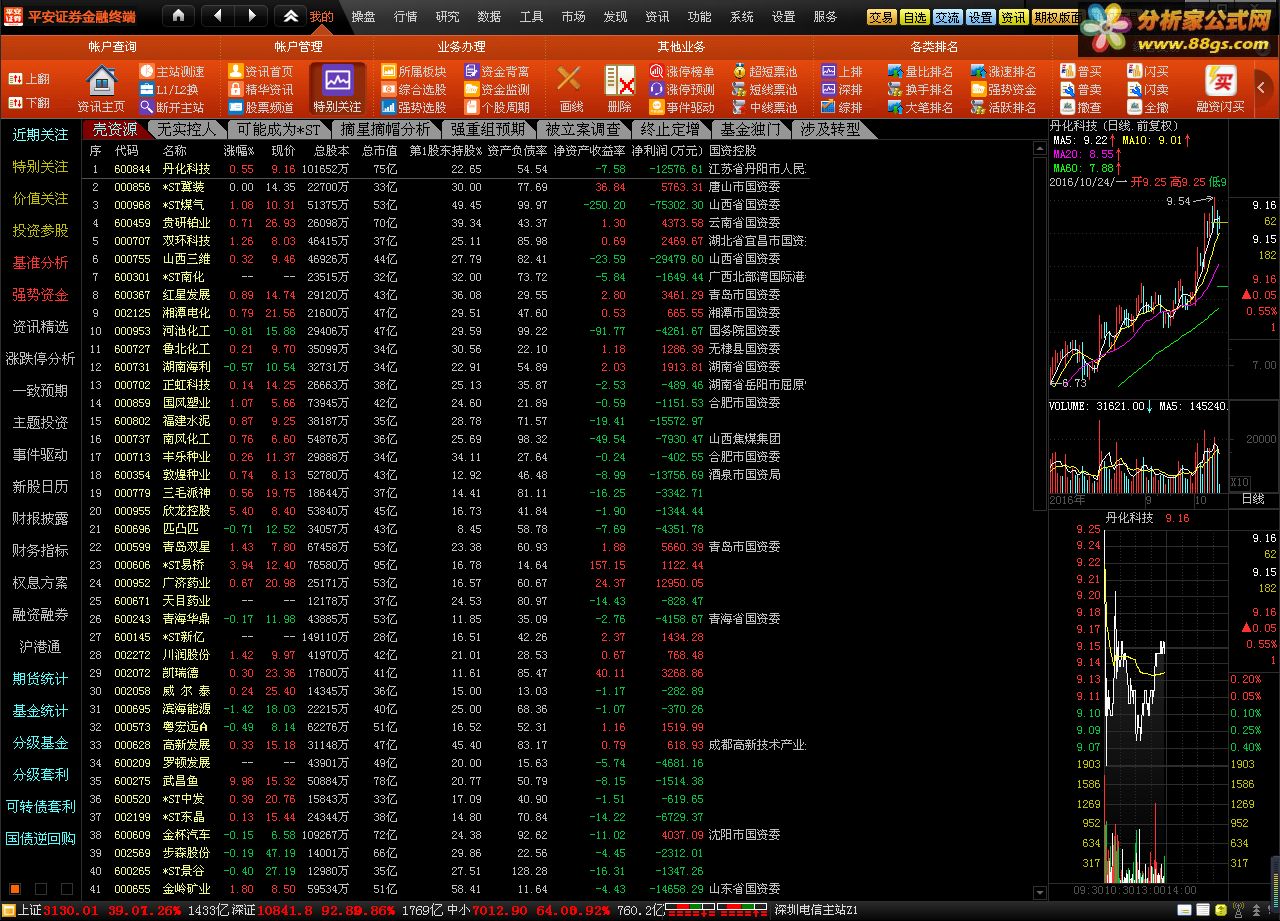Open 资金监测 monitor

point(497,90)
